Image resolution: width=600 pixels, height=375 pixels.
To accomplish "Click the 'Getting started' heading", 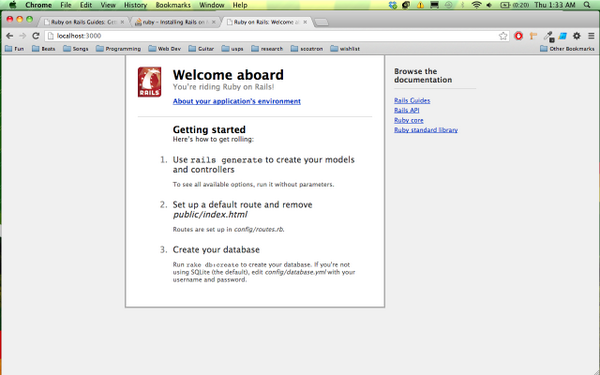I will (x=209, y=129).
